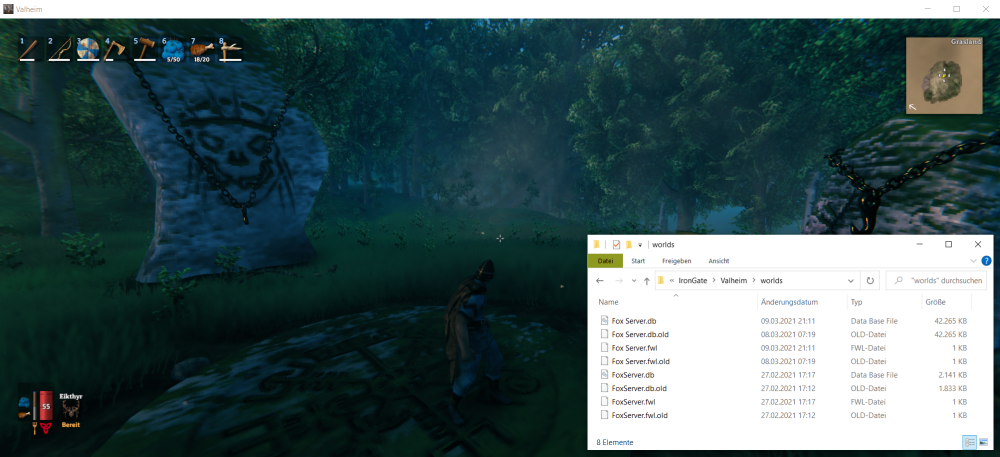Maximize the Valheim game window
This screenshot has height=457, width=1000.
click(957, 9)
